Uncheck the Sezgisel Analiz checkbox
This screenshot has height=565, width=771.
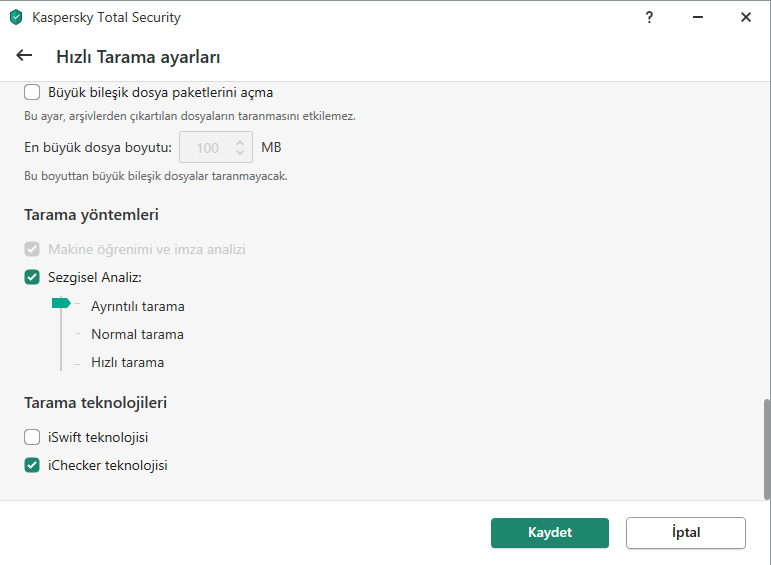[32, 277]
